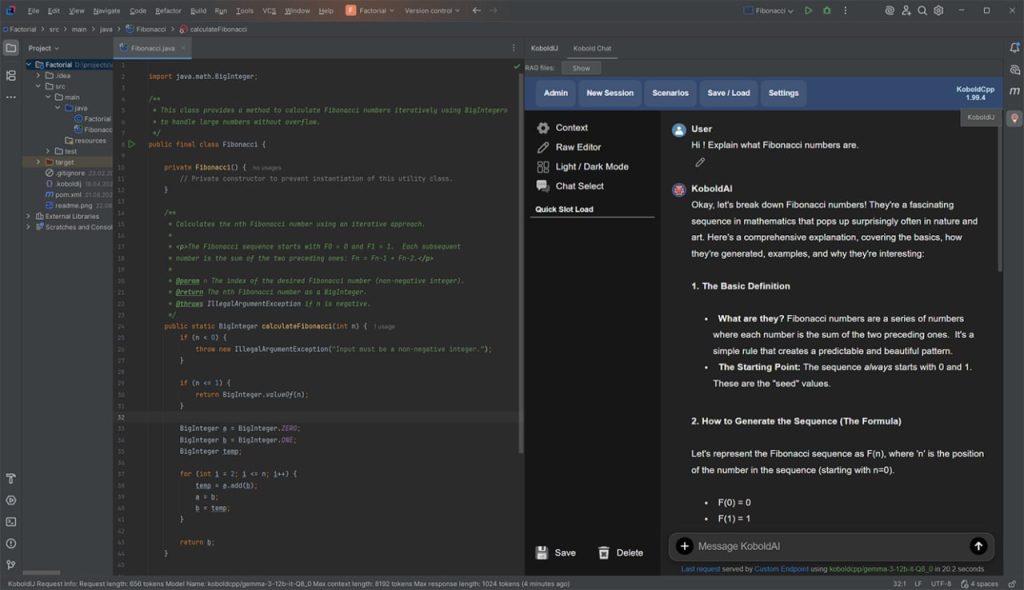The width and height of the screenshot is (1024, 590).
Task: Open the KoboldIJ tool window icon
Action: pyautogui.click(x=1014, y=118)
